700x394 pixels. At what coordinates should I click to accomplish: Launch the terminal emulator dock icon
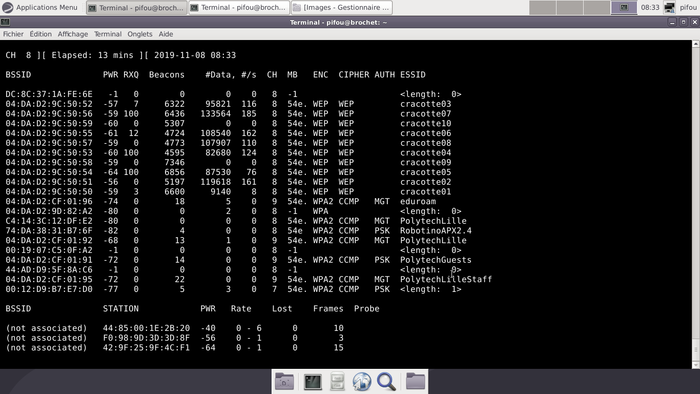(312, 382)
